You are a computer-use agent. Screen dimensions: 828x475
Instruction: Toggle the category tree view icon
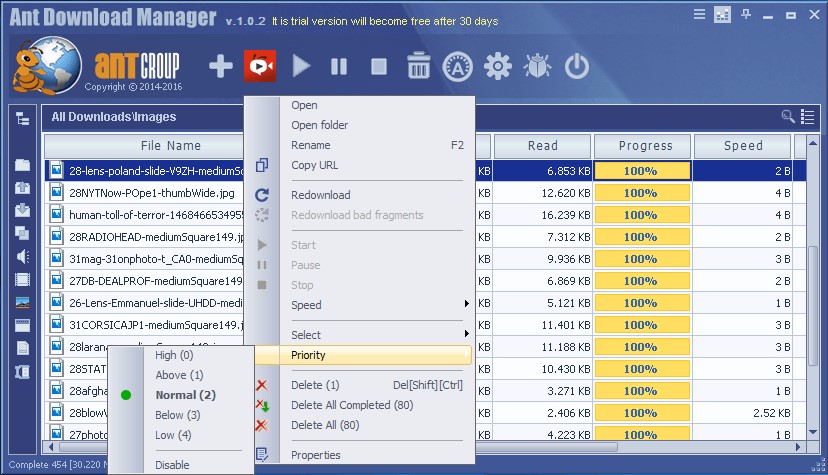click(22, 118)
